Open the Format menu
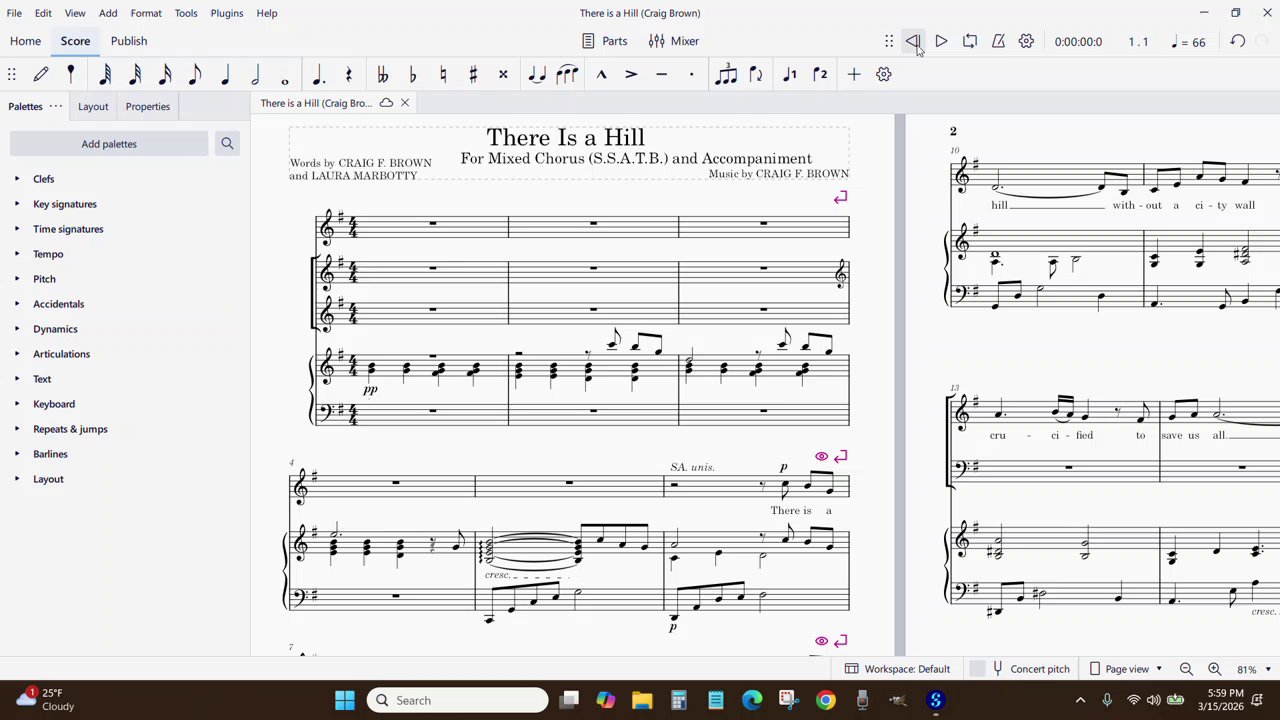The width and height of the screenshot is (1280, 720). [x=146, y=13]
